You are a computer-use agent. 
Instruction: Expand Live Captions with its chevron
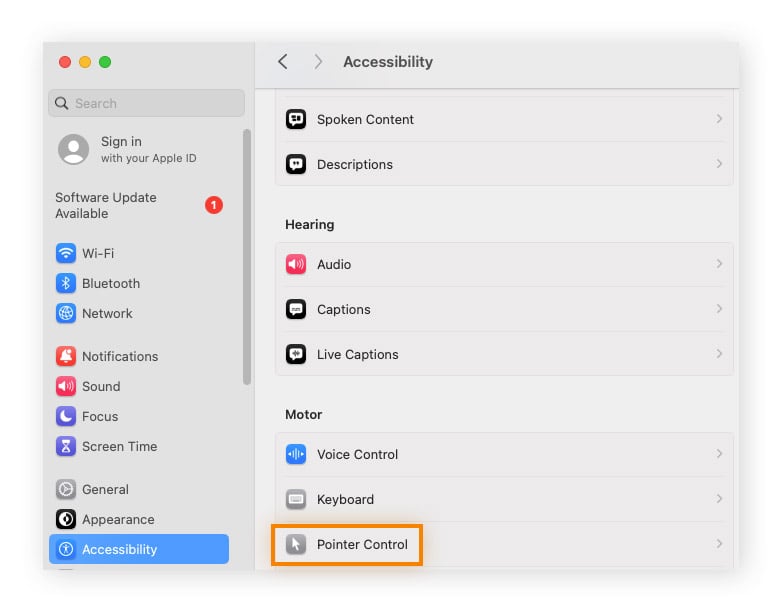(719, 354)
